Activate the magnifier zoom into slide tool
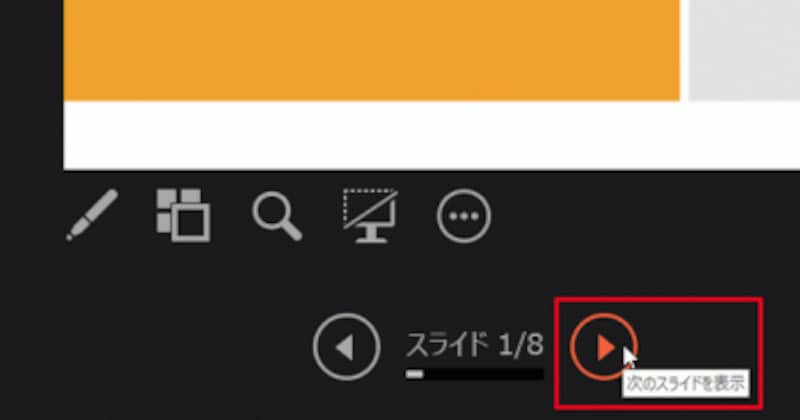Viewport: 800px width, 420px height. (277, 216)
